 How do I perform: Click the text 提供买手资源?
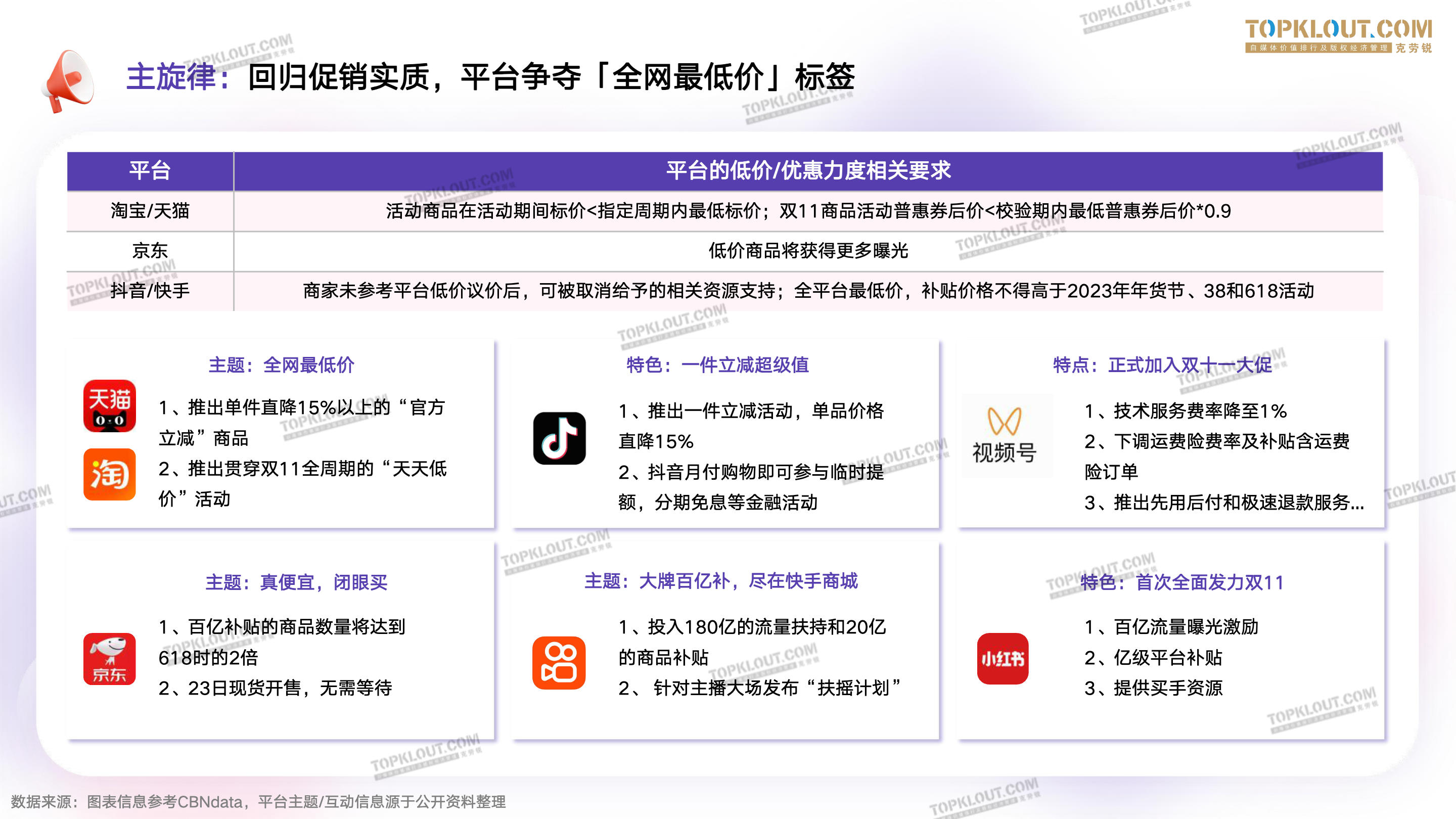point(1153,688)
